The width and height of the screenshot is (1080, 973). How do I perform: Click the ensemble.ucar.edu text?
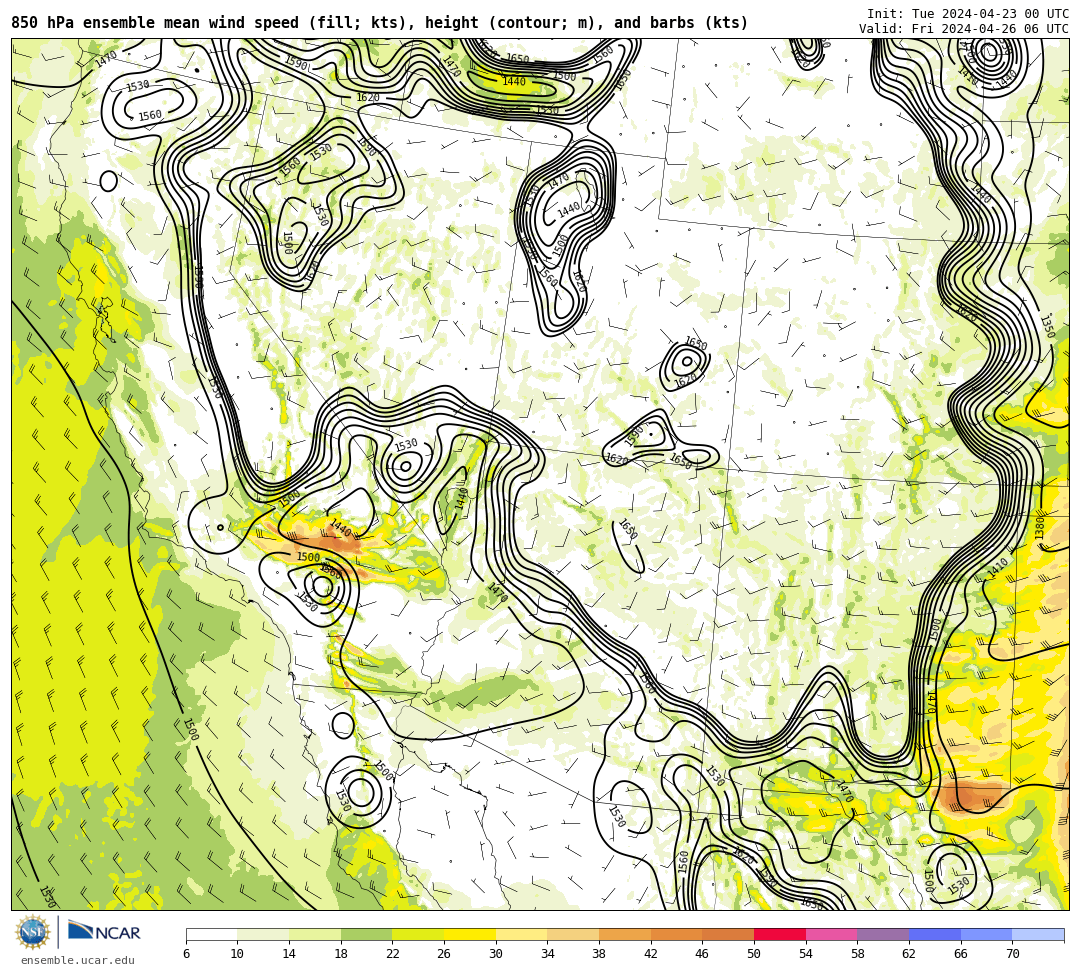click(x=77, y=960)
